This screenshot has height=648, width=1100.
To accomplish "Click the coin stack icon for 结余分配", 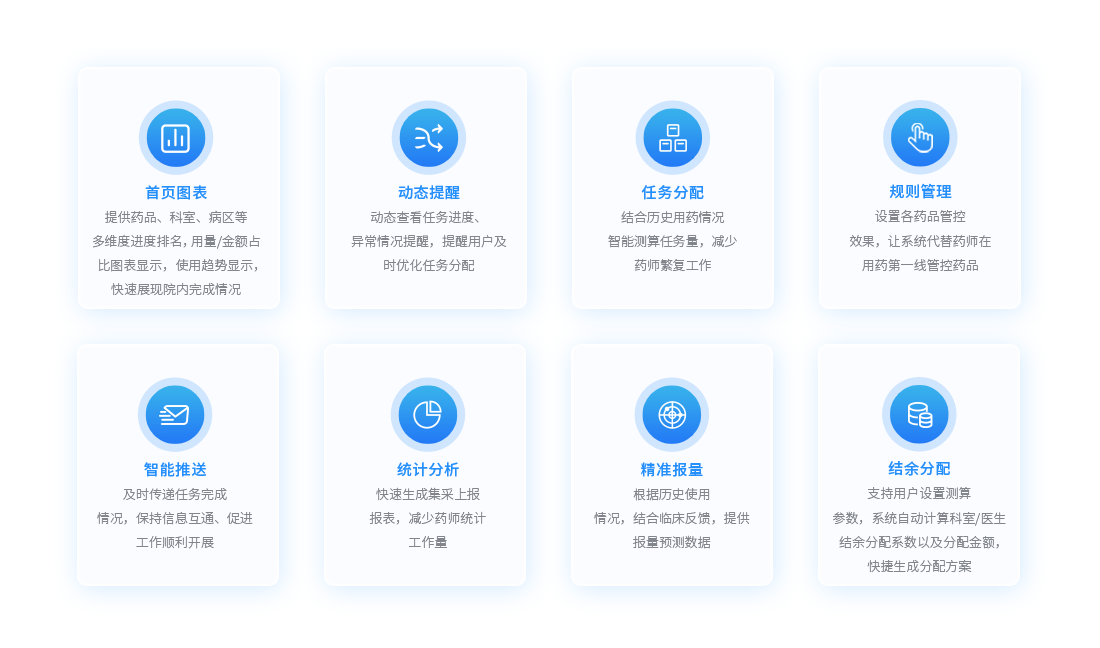I will pos(919,414).
